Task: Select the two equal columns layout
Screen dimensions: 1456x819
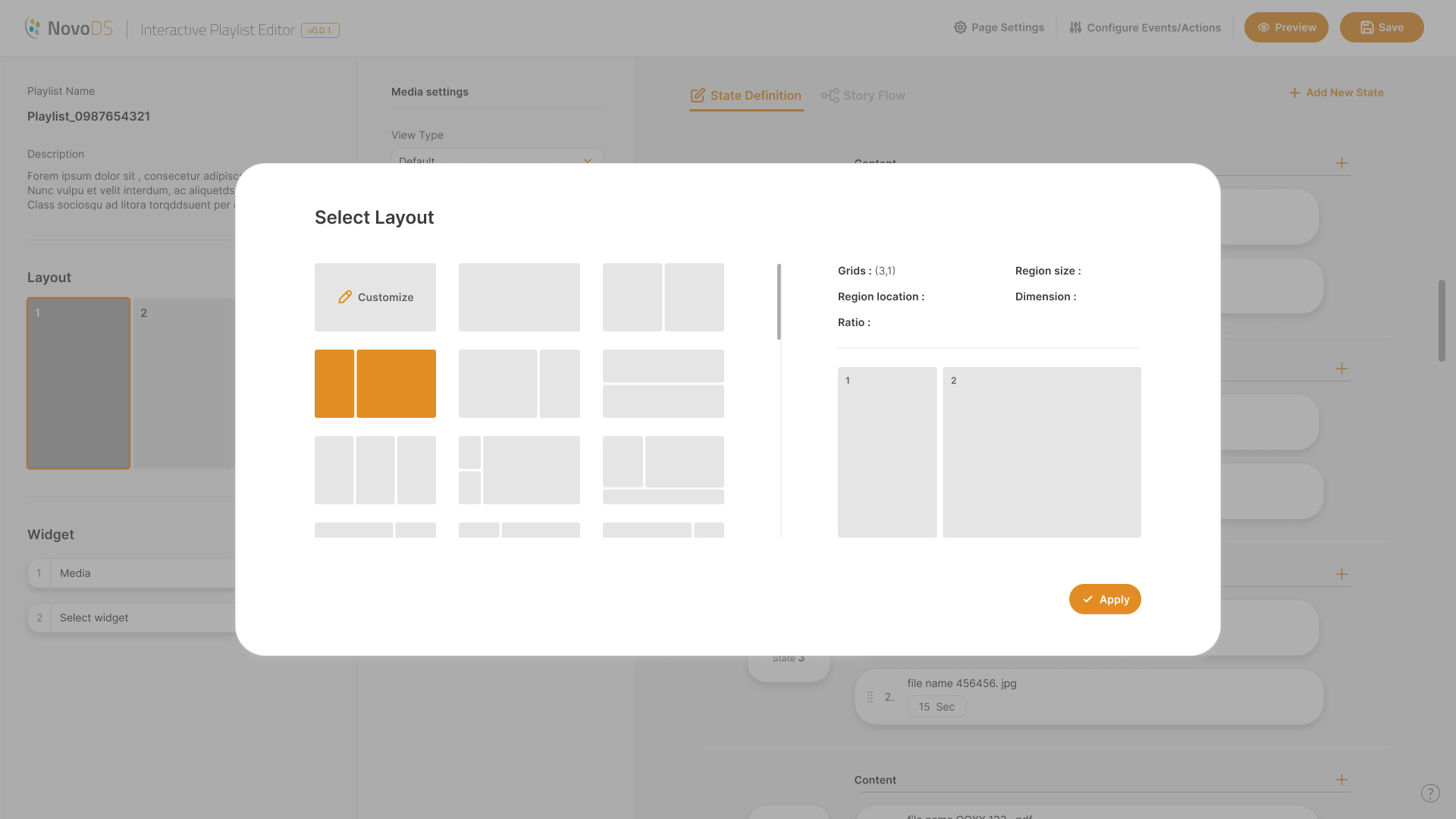Action: click(x=663, y=297)
